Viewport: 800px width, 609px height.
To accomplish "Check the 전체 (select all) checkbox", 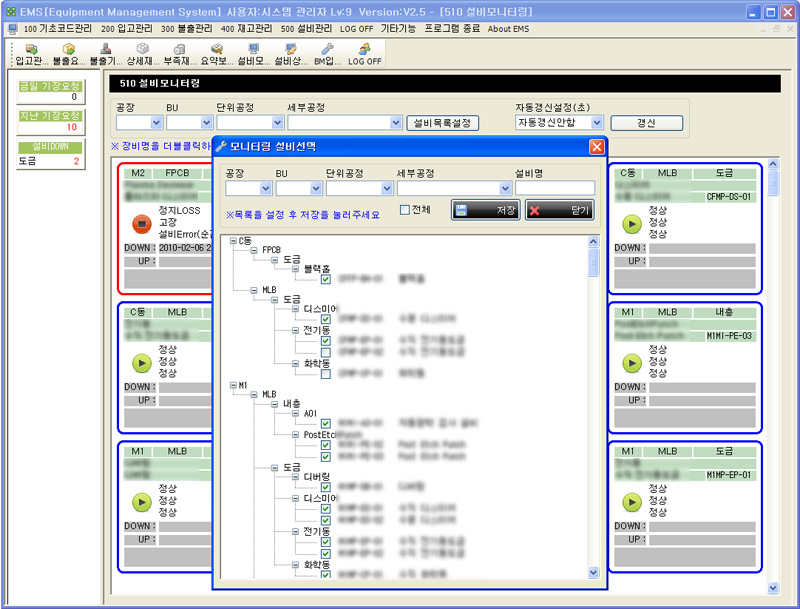I will (x=404, y=210).
